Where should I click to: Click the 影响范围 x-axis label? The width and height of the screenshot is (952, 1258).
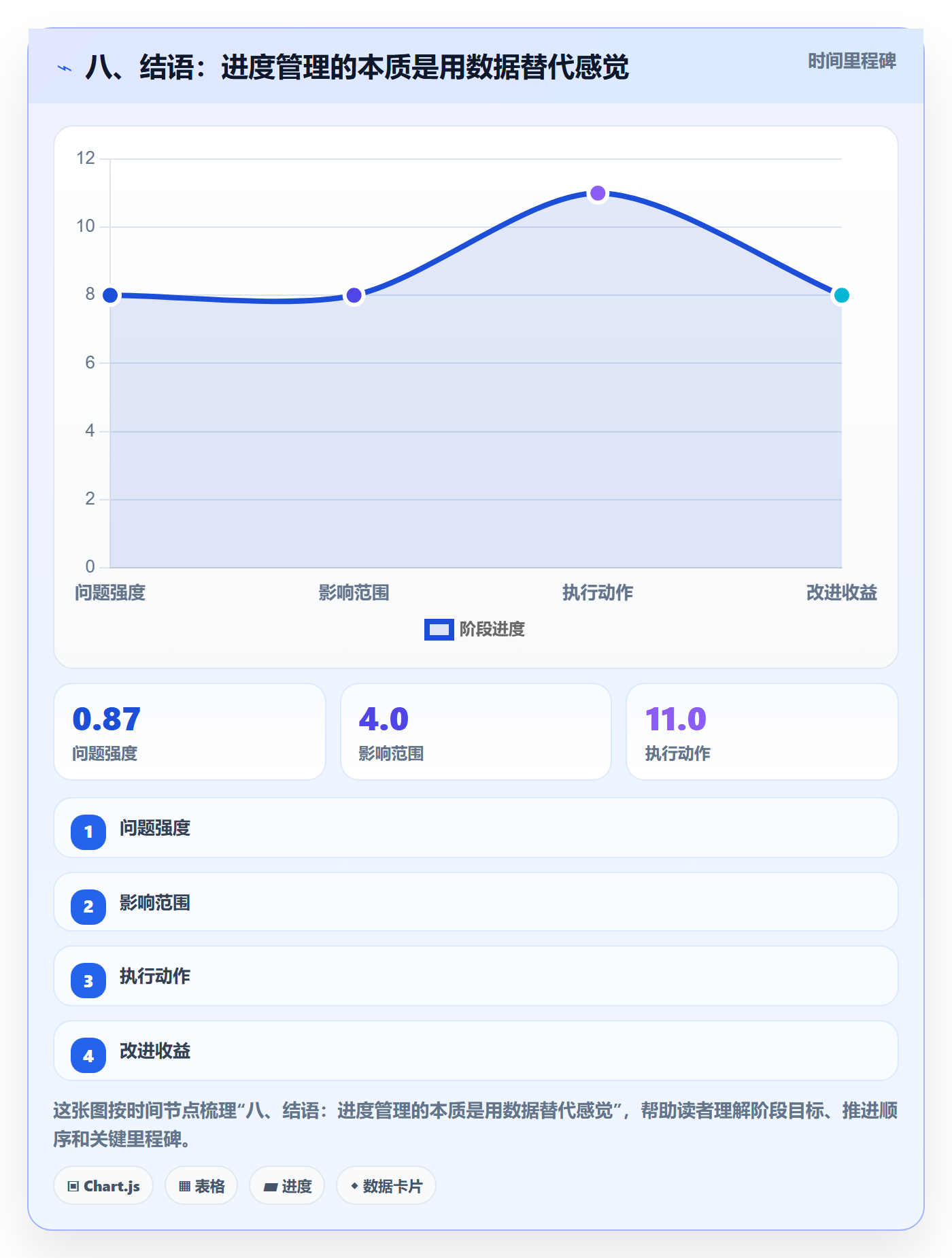(354, 593)
